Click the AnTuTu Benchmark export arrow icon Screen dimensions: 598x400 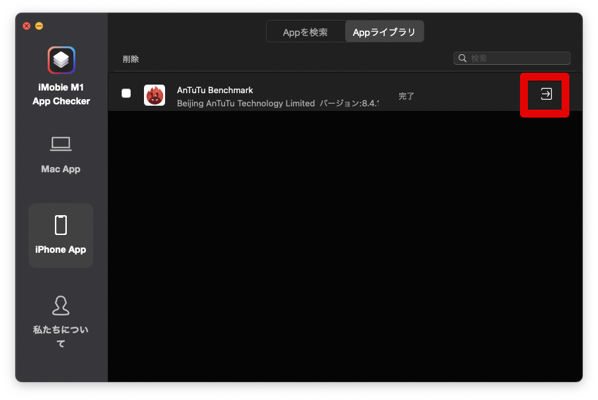pyautogui.click(x=546, y=94)
